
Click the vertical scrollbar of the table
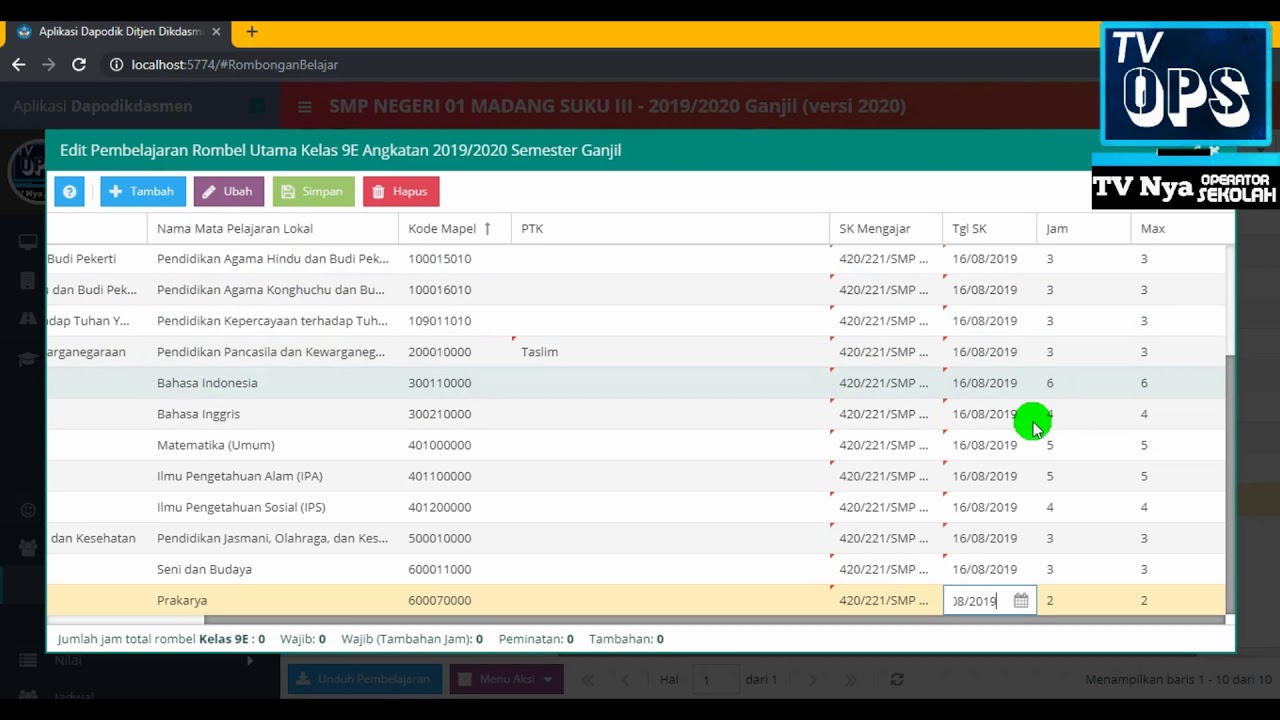point(1231,485)
